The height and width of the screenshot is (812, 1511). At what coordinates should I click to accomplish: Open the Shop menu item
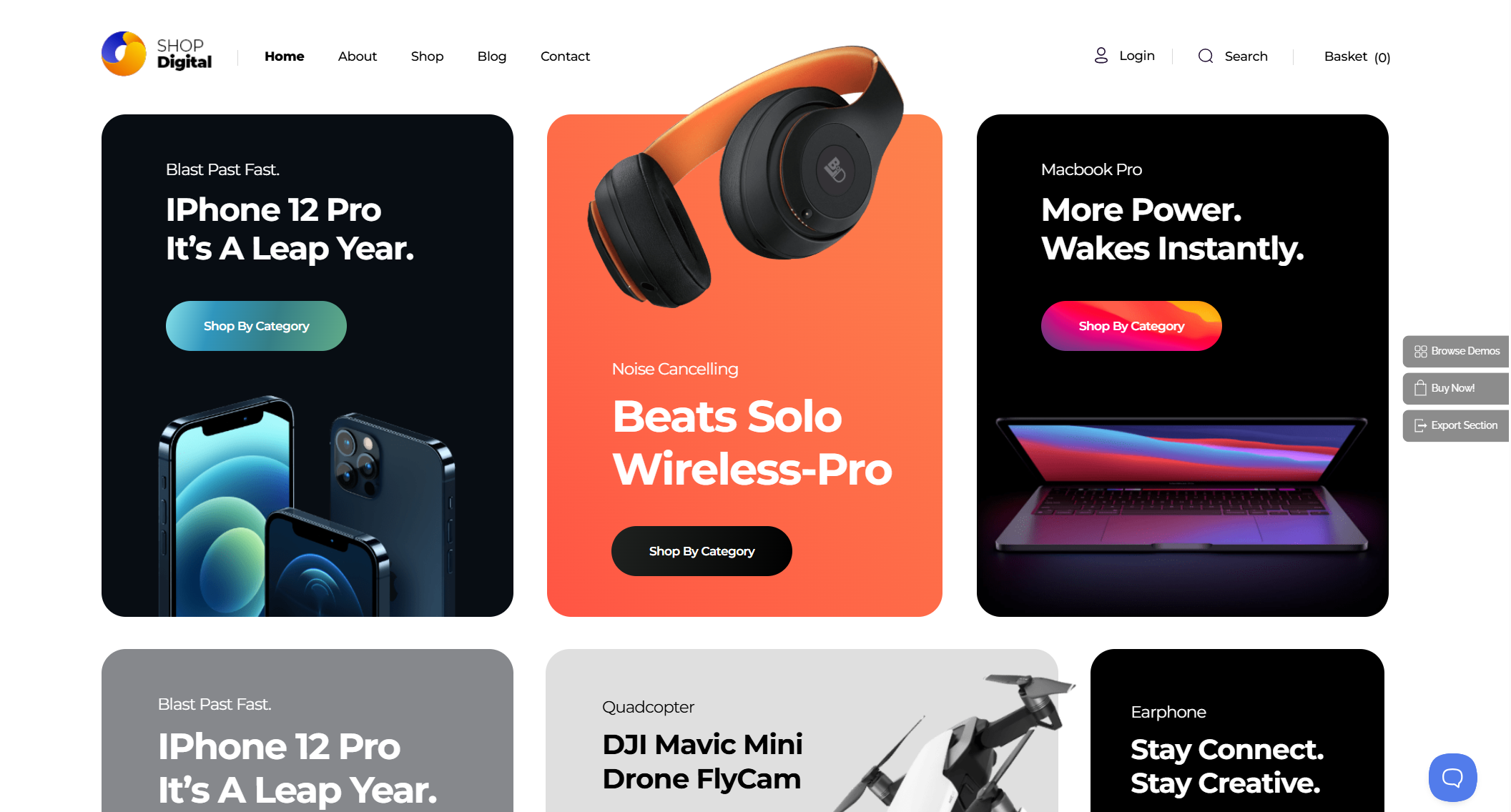pos(427,56)
